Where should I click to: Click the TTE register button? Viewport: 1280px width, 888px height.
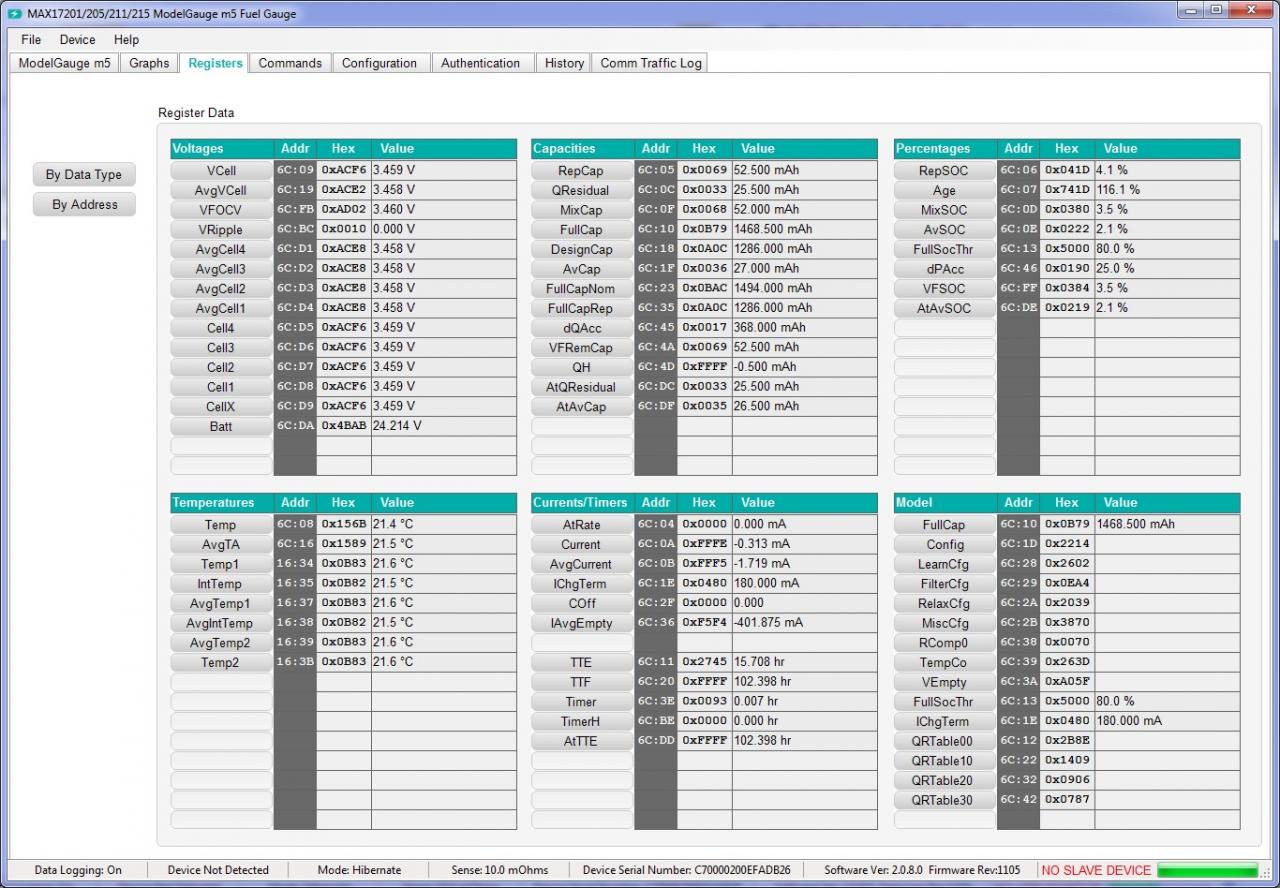582,663
